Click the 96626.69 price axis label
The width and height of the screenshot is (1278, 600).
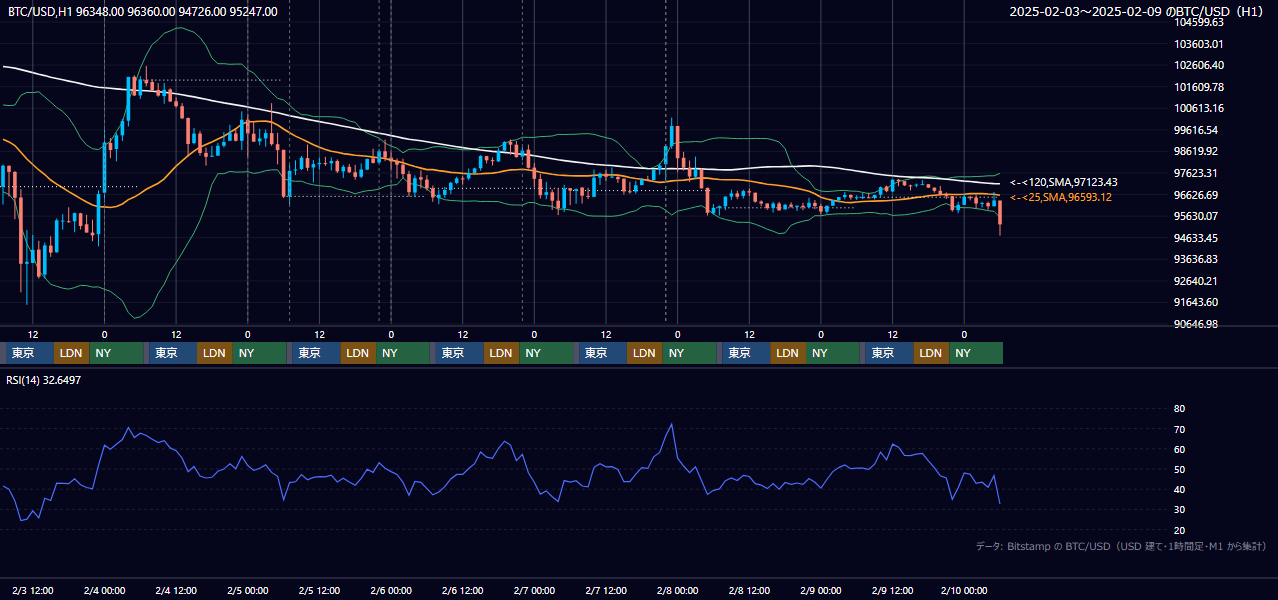[x=1196, y=195]
